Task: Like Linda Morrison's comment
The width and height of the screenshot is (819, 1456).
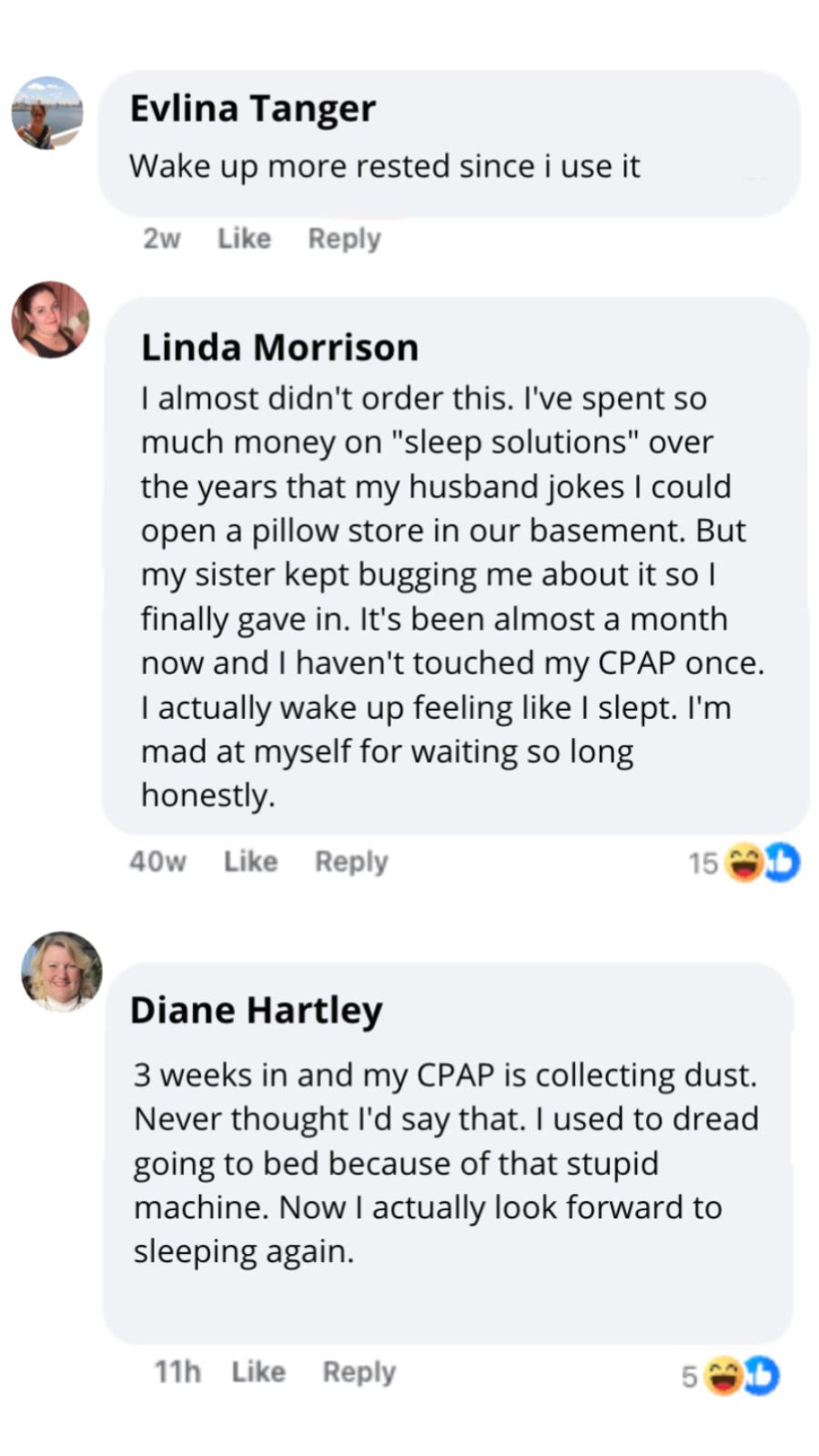Action: coord(250,861)
